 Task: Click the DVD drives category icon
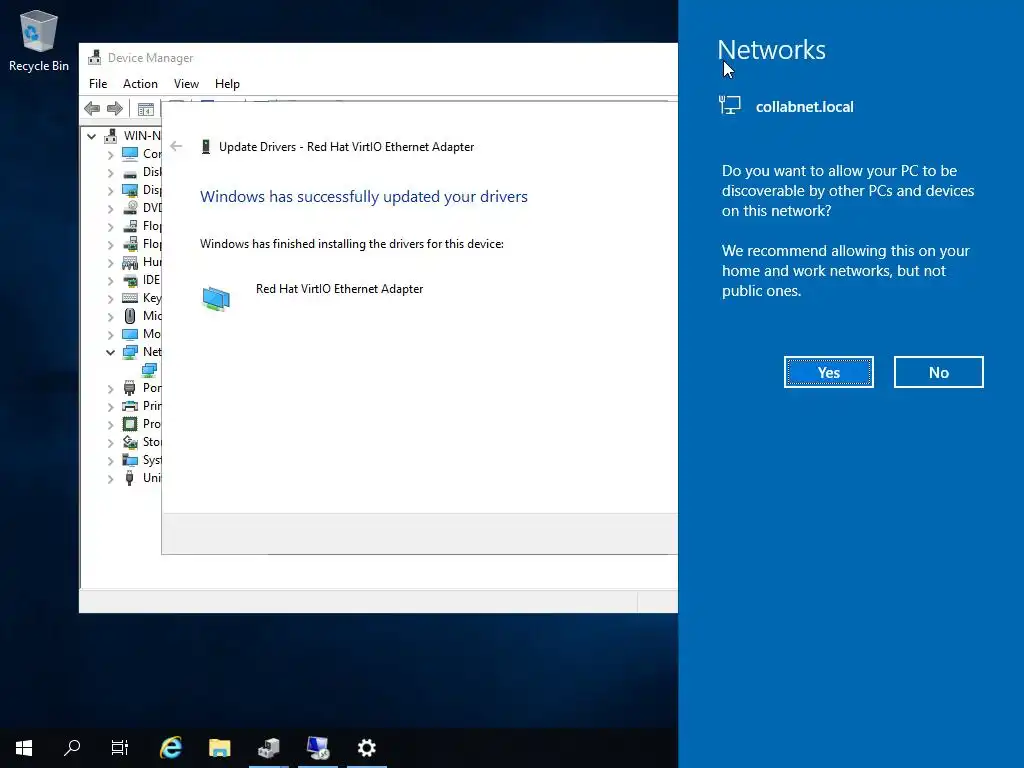130,208
